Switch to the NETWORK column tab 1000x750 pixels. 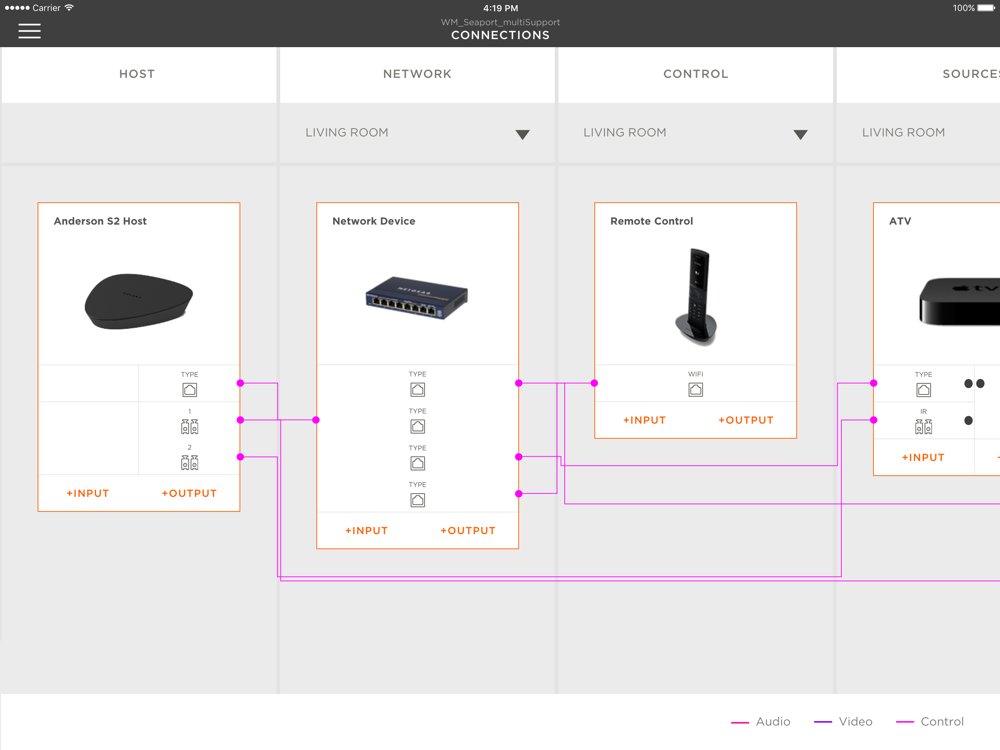[417, 74]
